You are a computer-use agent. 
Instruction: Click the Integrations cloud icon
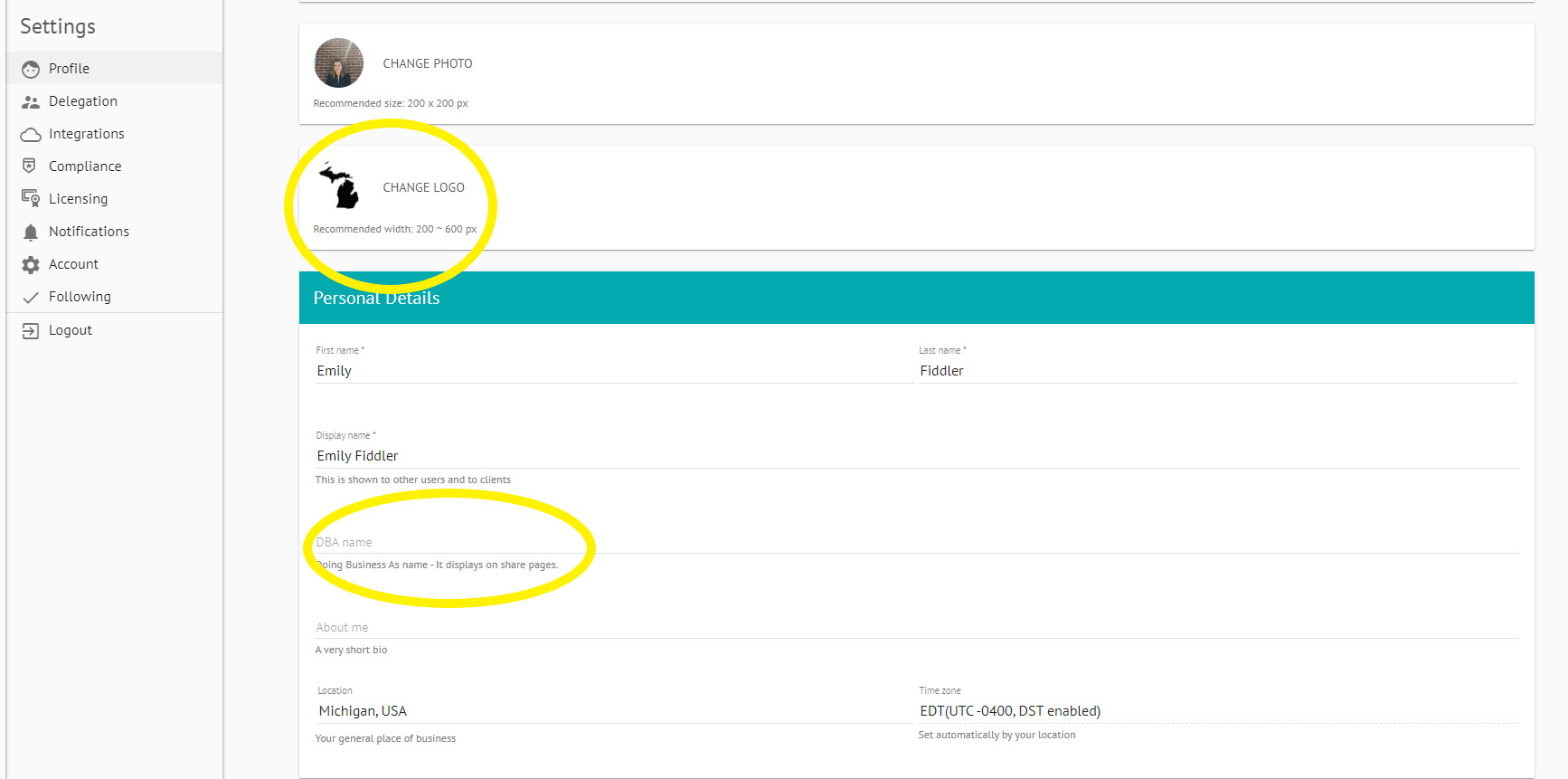pos(31,135)
